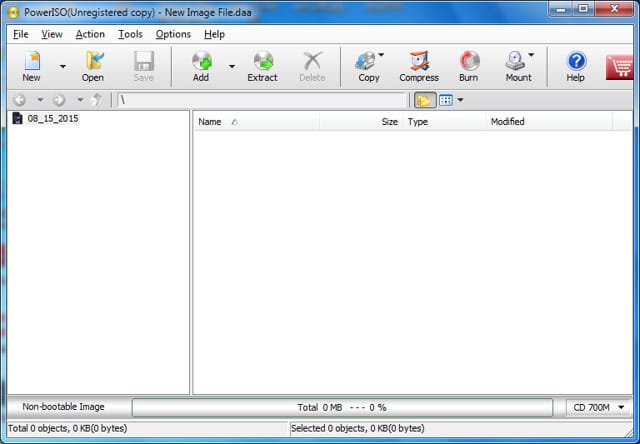Open the CD 700M media size dropdown

point(599,407)
